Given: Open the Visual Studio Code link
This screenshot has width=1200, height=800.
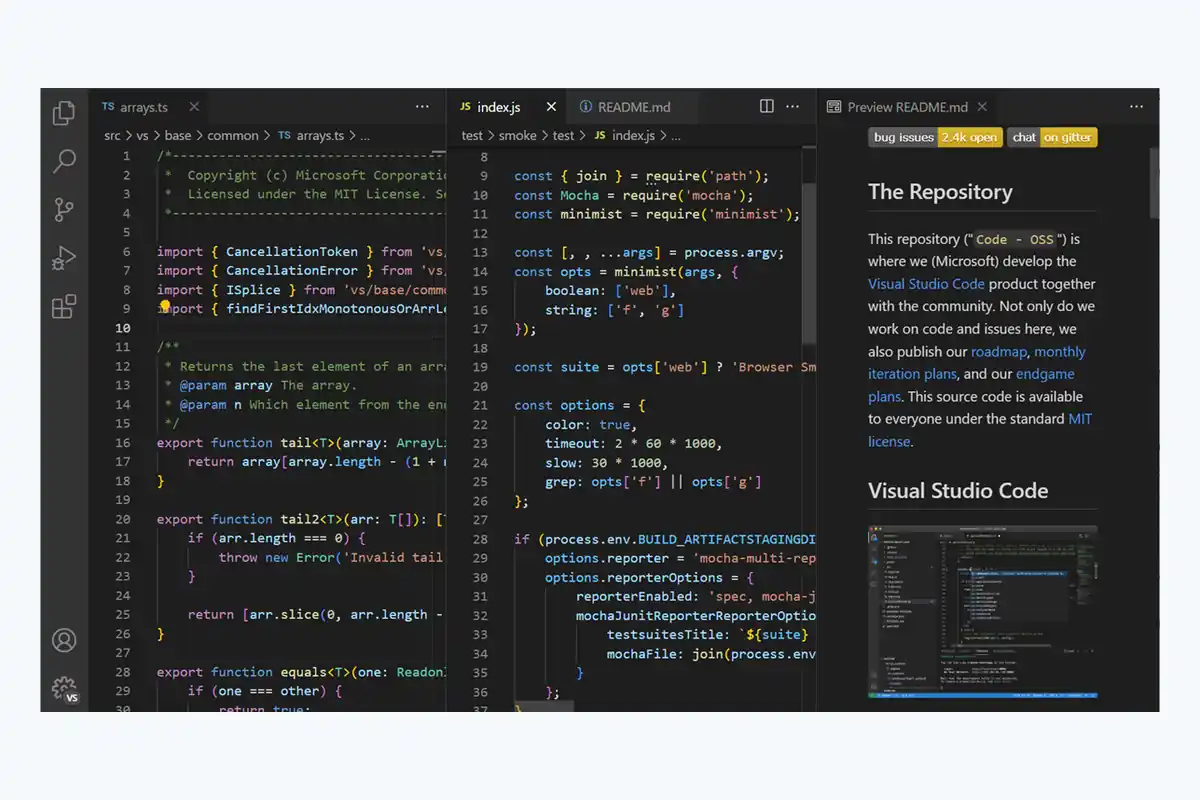Looking at the screenshot, I should click(x=925, y=284).
